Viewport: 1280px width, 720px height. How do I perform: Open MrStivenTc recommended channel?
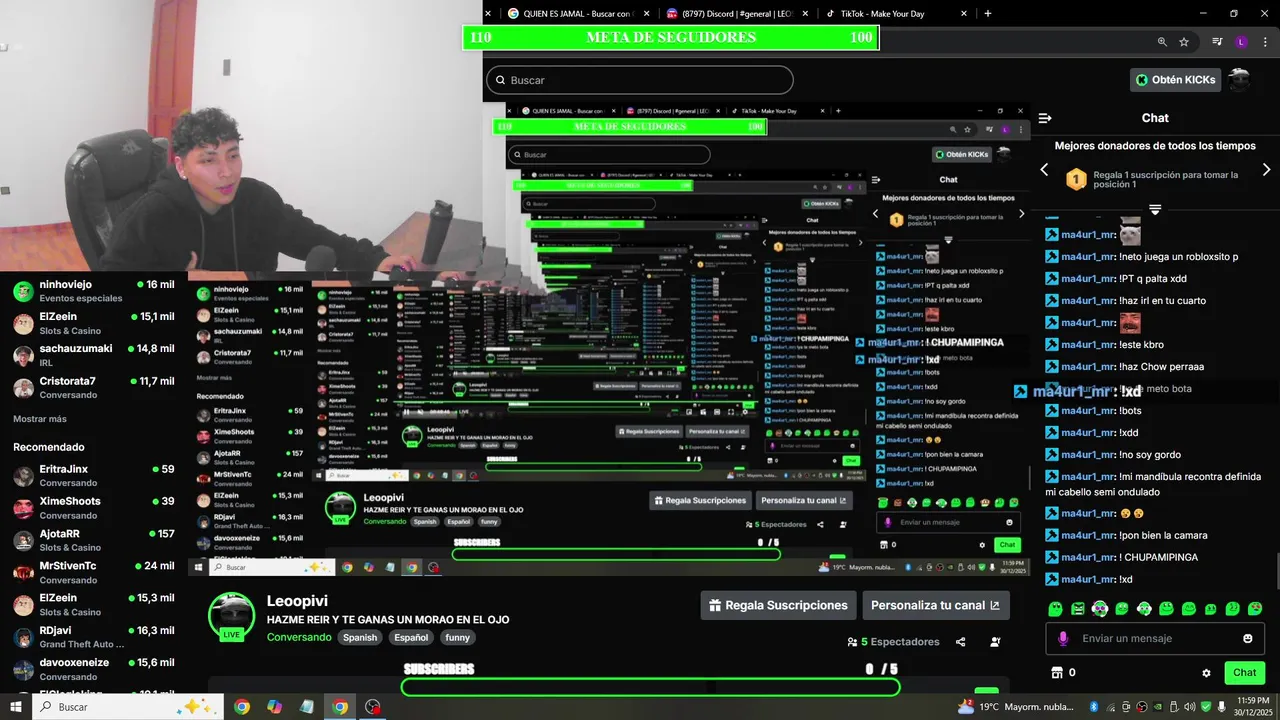94,572
